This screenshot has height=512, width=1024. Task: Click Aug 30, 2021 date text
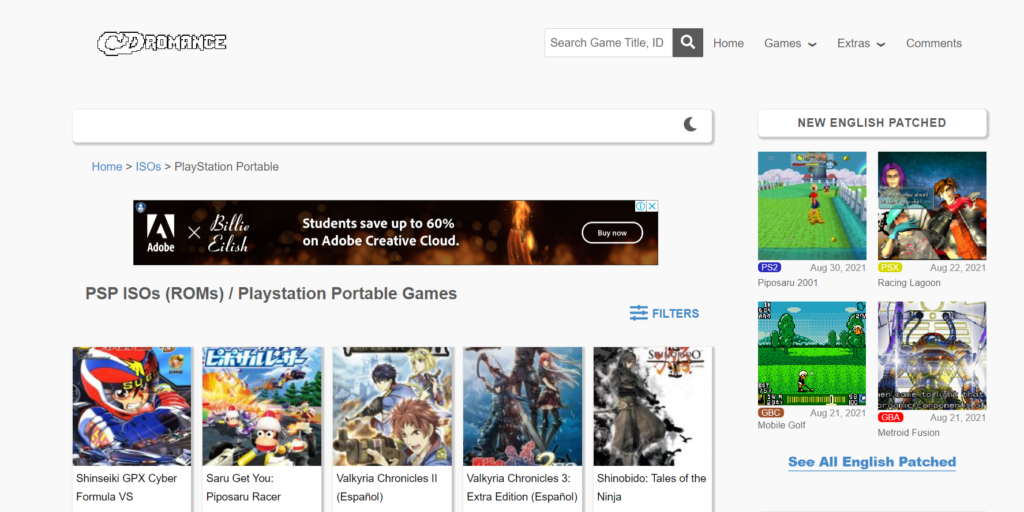pyautogui.click(x=838, y=268)
